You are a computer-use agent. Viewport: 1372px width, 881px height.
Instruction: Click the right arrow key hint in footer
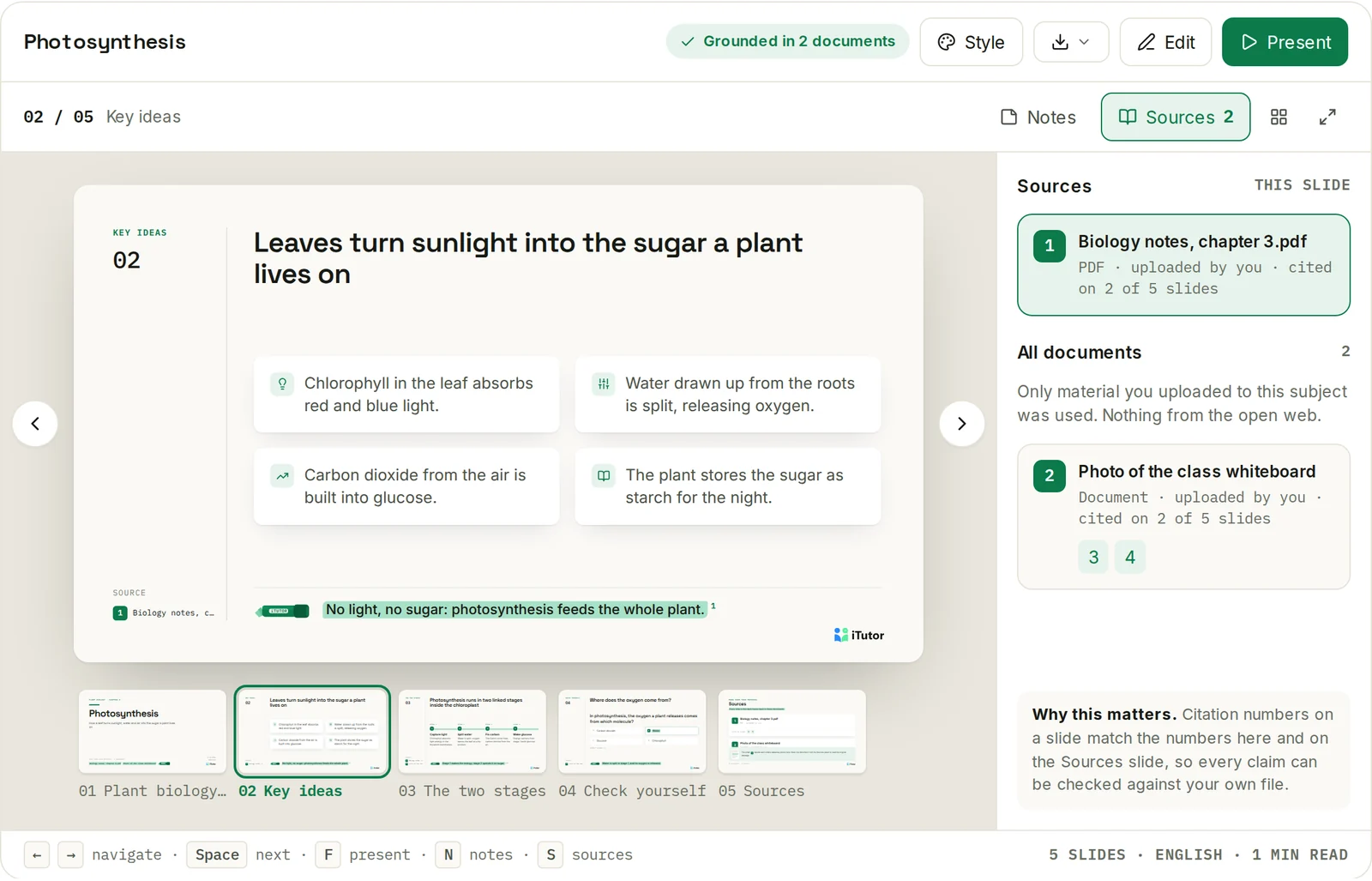pos(71,855)
